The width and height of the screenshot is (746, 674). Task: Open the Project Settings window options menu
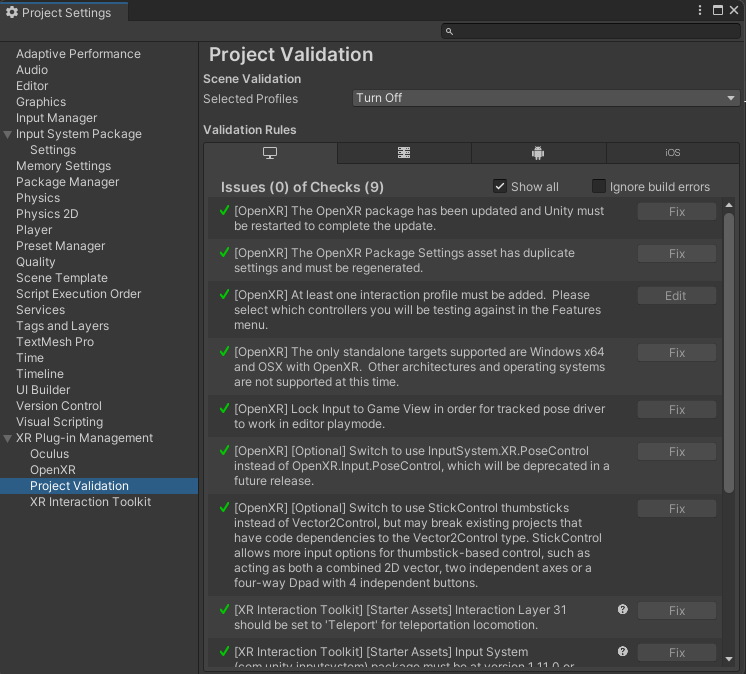pyautogui.click(x=701, y=10)
